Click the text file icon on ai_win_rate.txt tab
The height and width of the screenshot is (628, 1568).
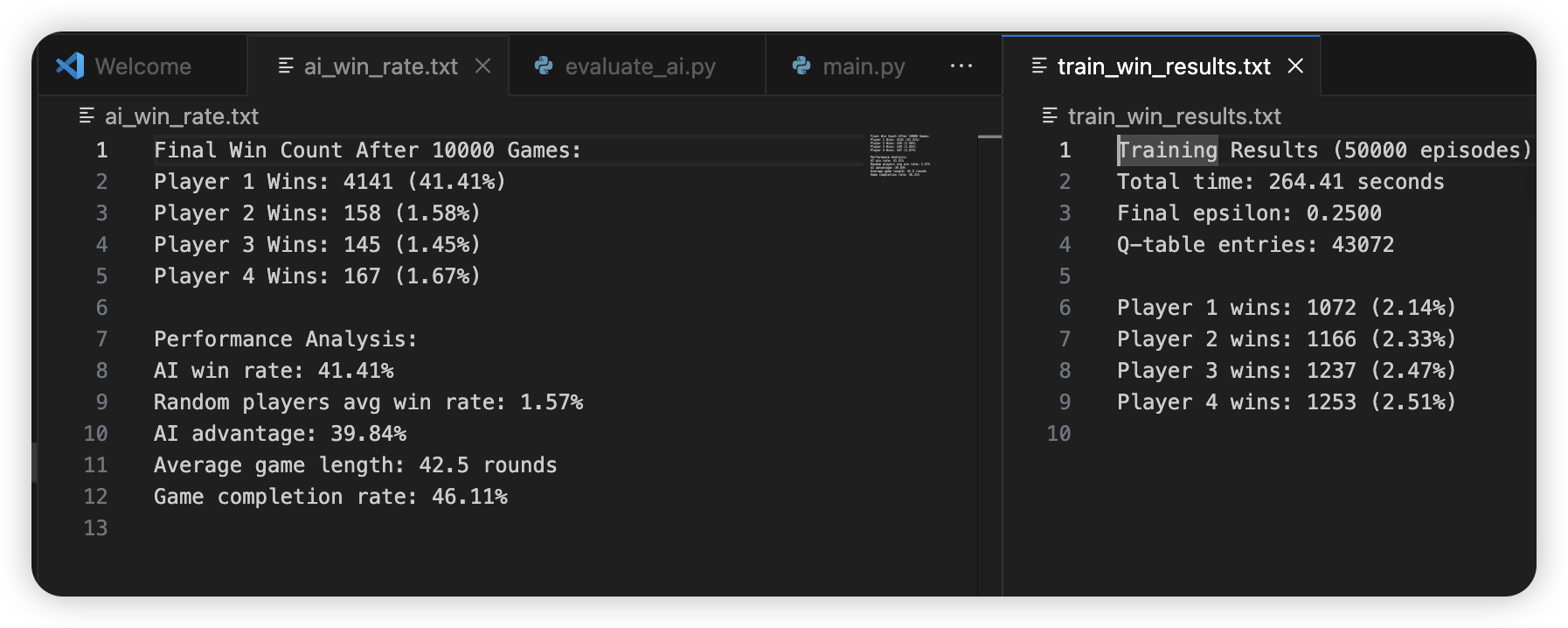tap(286, 66)
